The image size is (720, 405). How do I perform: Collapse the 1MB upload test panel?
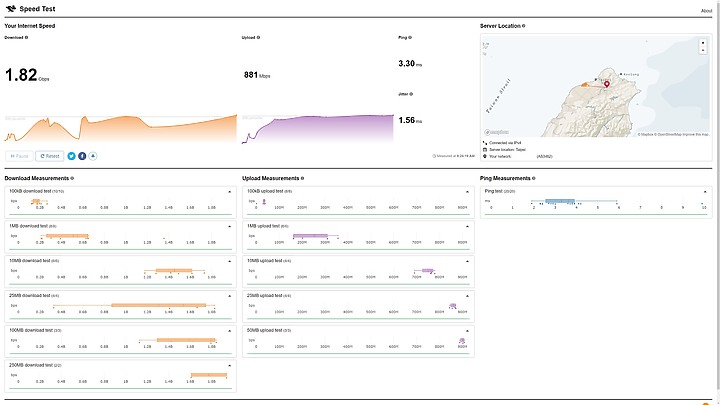coord(467,226)
